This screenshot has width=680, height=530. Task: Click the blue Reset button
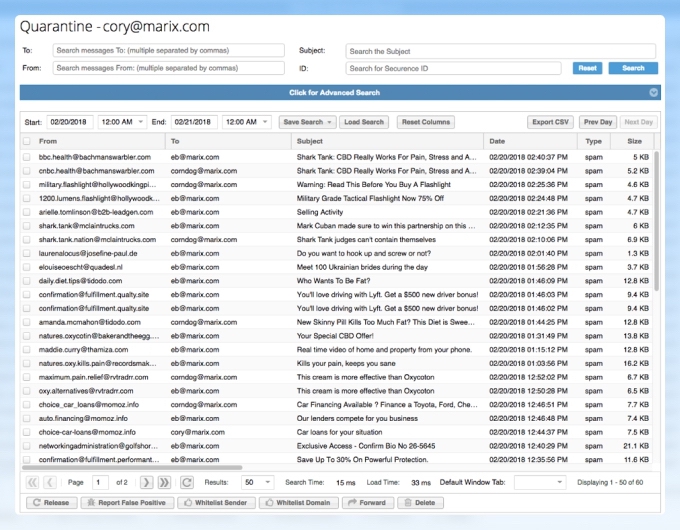pos(587,68)
